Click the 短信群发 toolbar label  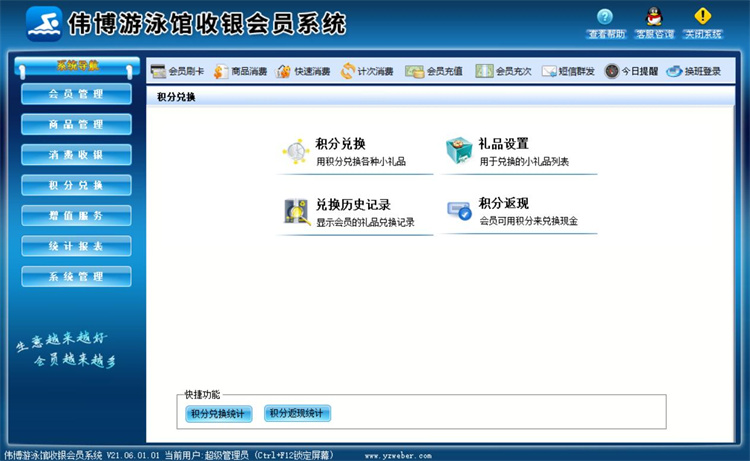coord(576,71)
